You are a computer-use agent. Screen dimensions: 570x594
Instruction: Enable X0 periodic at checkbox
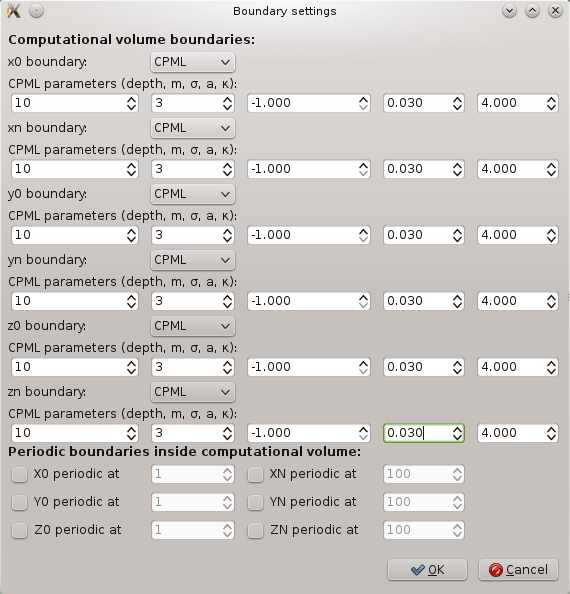[19, 474]
